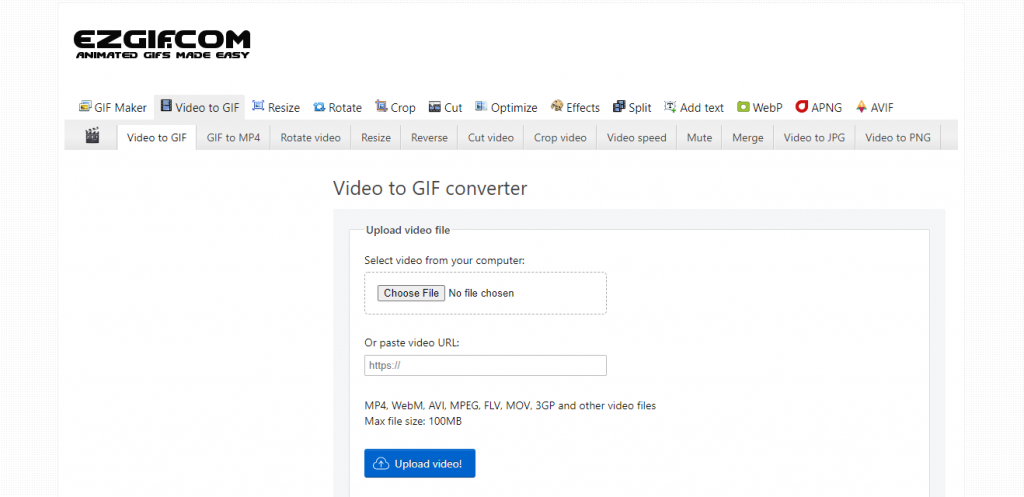This screenshot has width=1024, height=497.
Task: Switch to the Crop video tab
Action: click(x=560, y=138)
